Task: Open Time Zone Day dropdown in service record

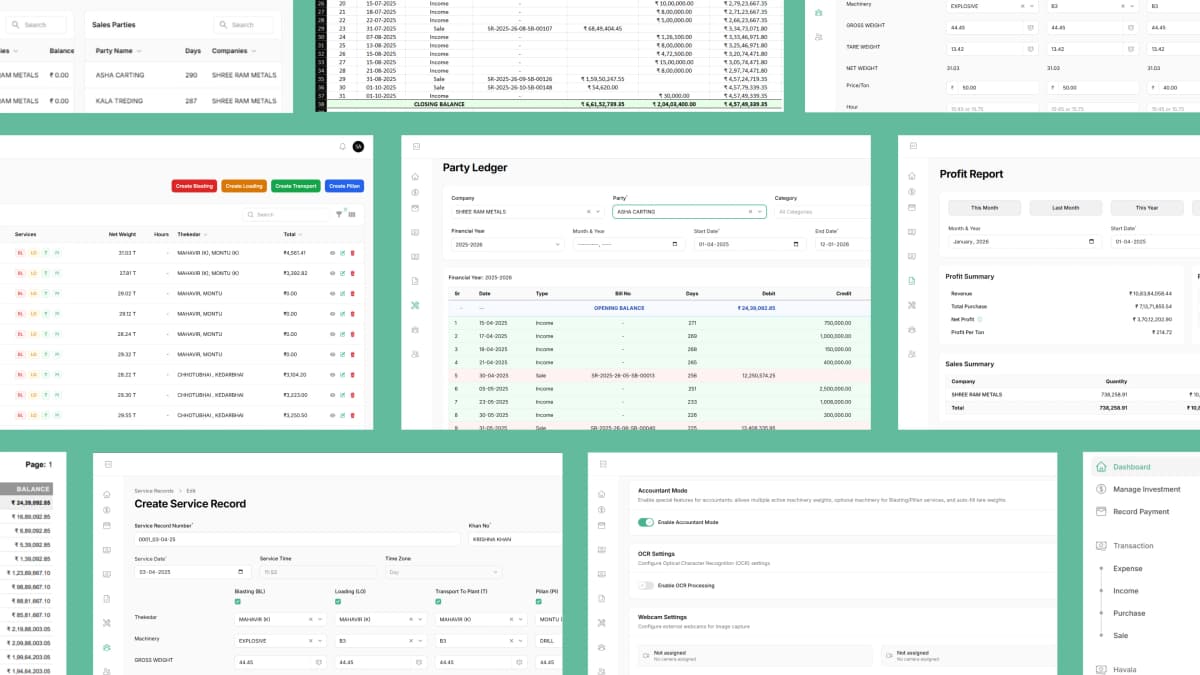Action: click(443, 572)
